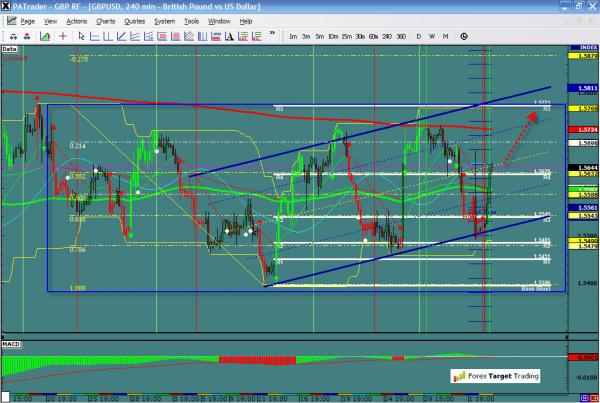The width and height of the screenshot is (600, 403).
Task: Switch chart to 10m timeframe
Action: [x=333, y=36]
